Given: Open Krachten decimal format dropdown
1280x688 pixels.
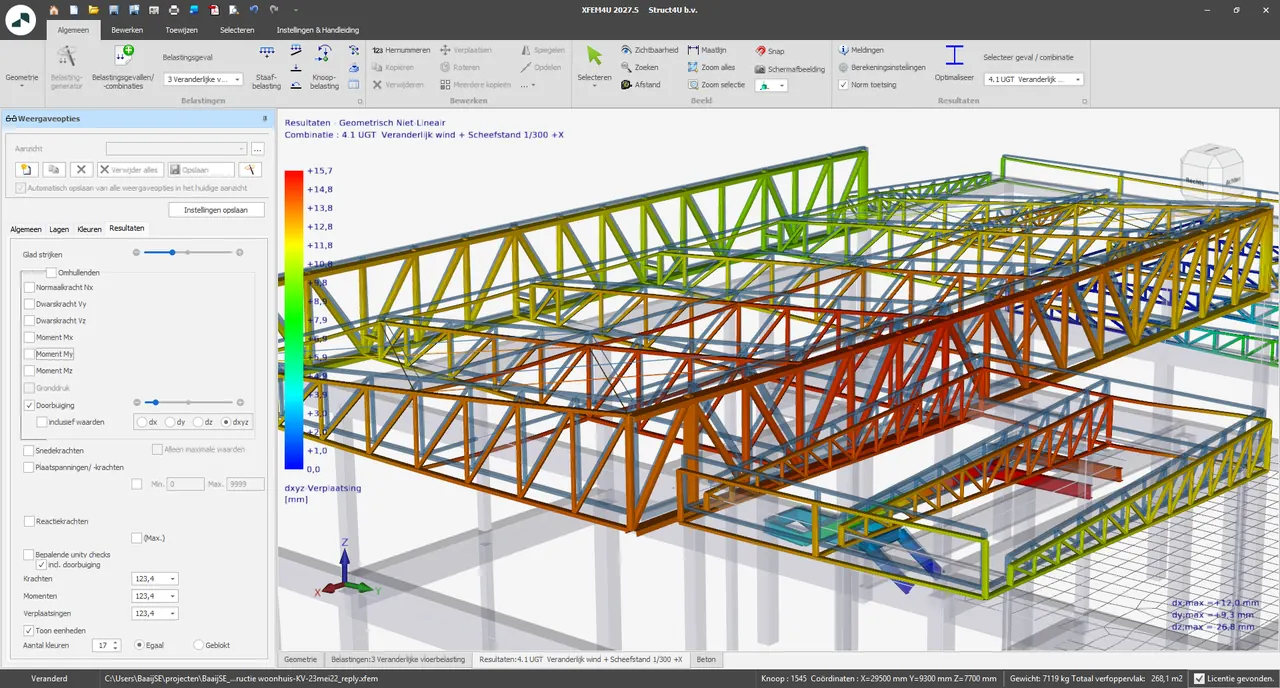Looking at the screenshot, I should 155,578.
